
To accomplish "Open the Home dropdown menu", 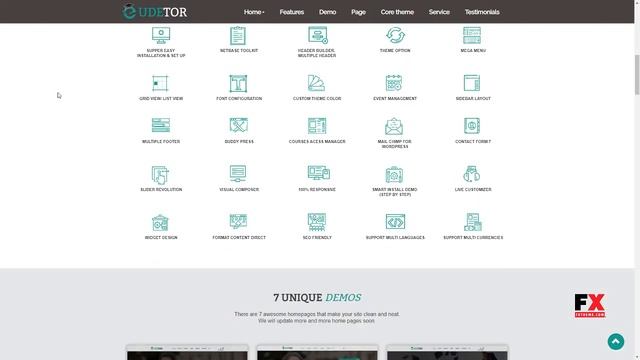I will click(254, 12).
